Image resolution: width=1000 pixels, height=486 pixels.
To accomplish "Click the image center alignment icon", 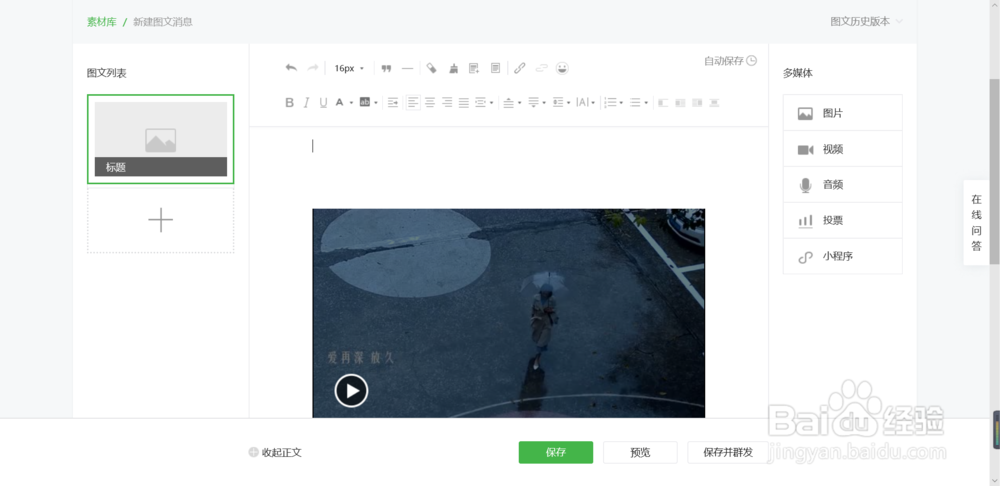I will (714, 103).
